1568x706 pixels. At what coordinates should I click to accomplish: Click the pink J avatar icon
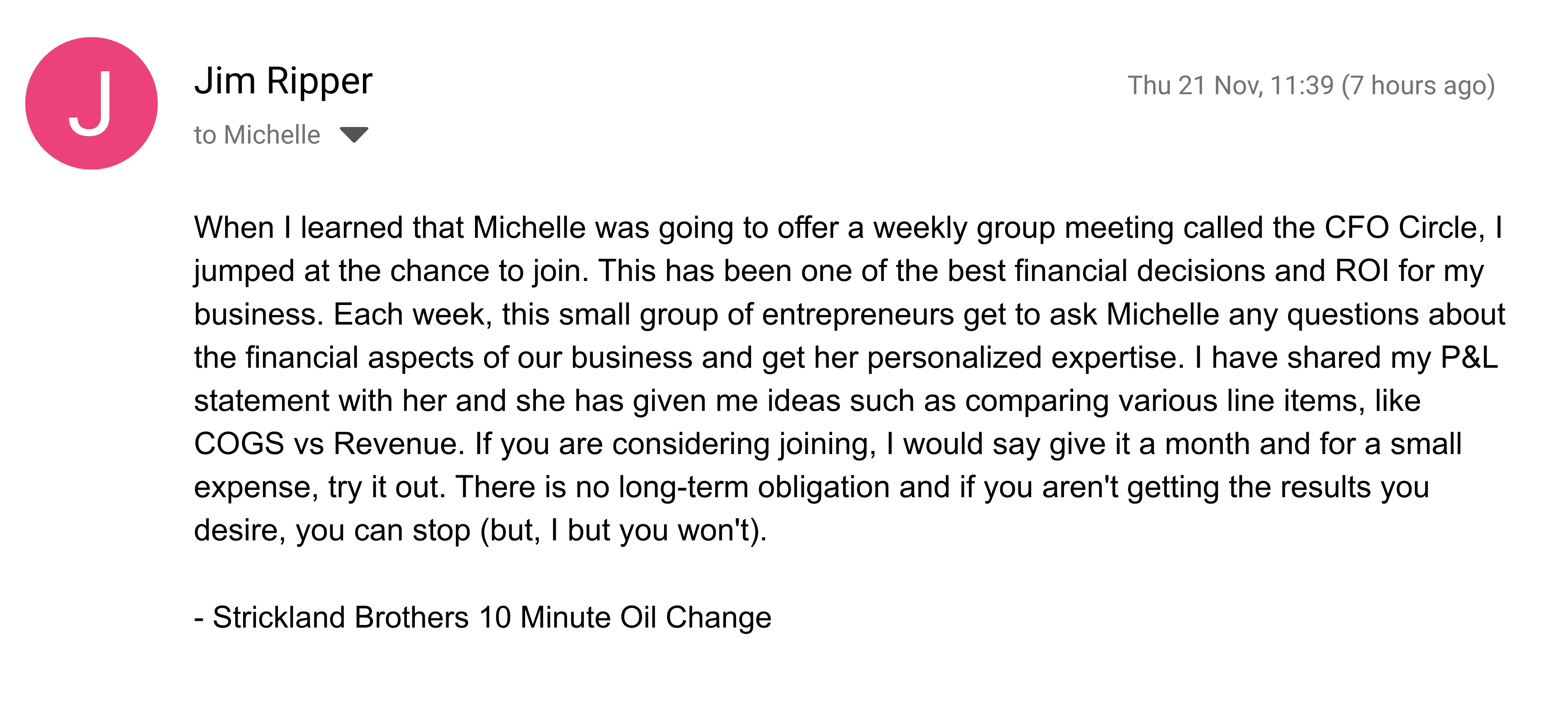click(91, 103)
